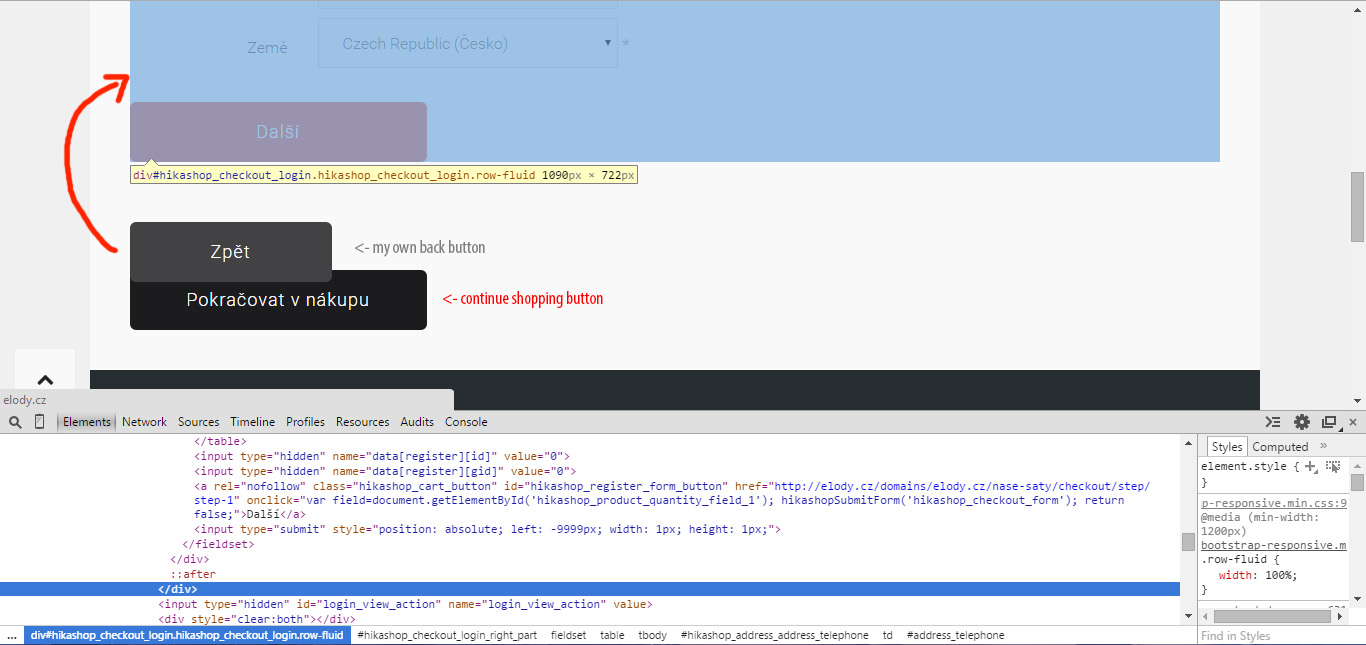Open the Timeline tab
Image resolution: width=1366 pixels, height=645 pixels.
[x=252, y=422]
